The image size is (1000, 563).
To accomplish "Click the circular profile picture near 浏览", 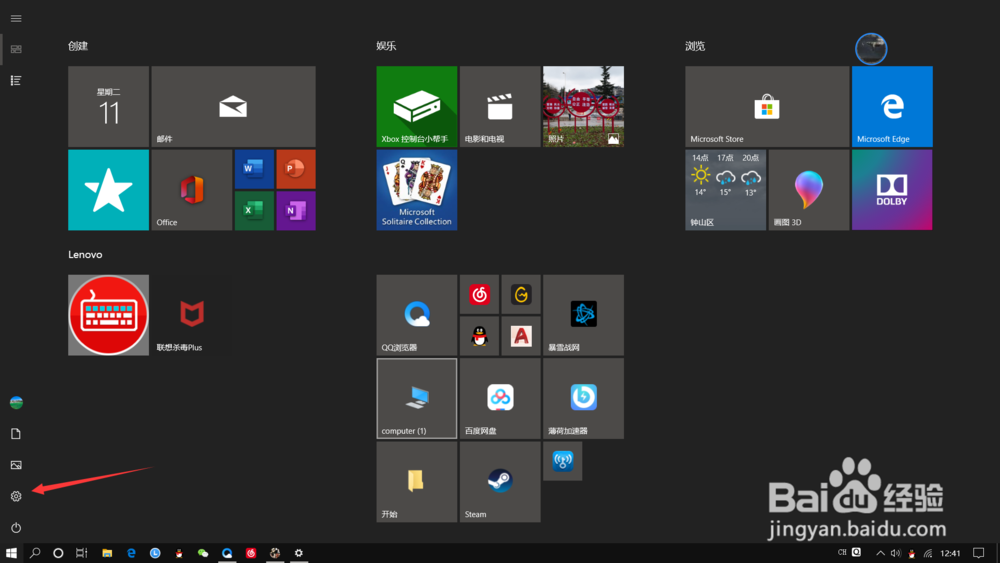I will 871,49.
